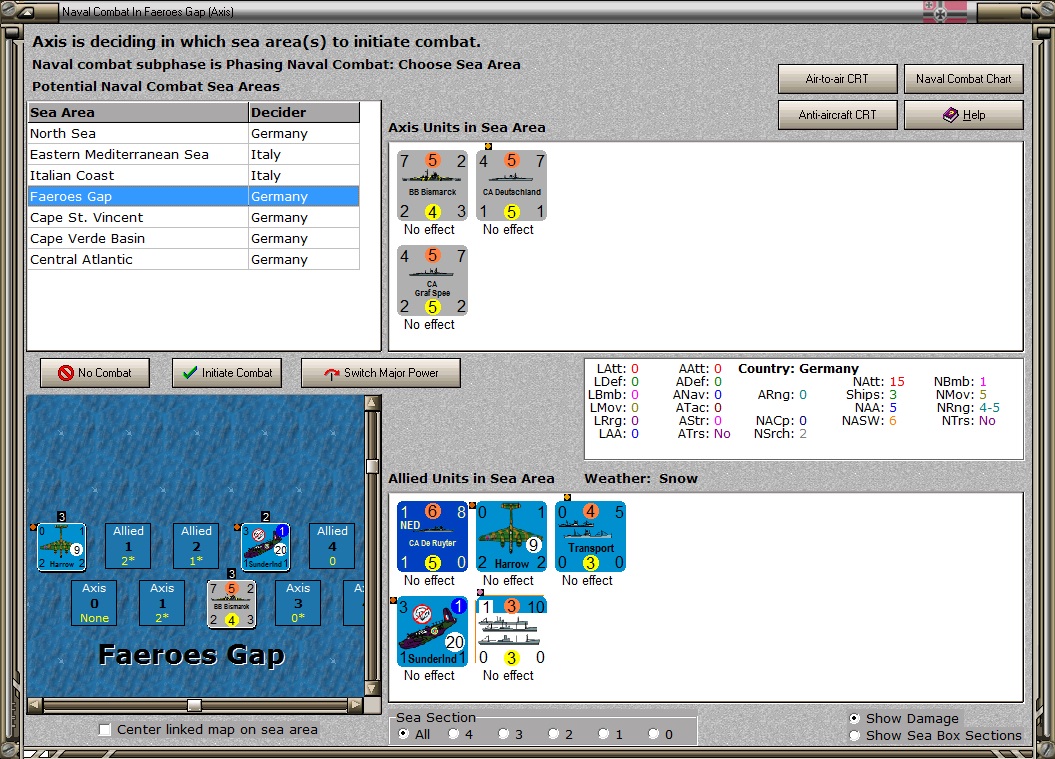Select Sea Section 3 radio option

(503, 734)
